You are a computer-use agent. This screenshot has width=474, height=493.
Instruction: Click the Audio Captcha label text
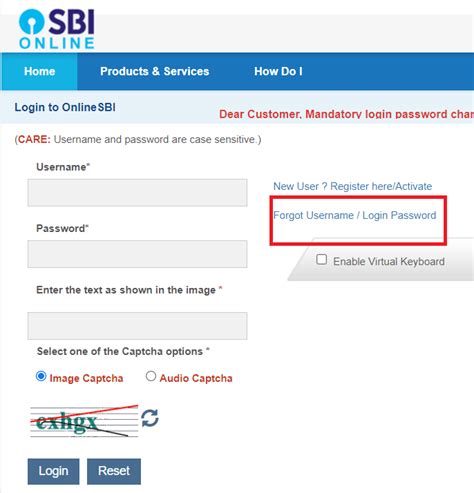point(196,378)
